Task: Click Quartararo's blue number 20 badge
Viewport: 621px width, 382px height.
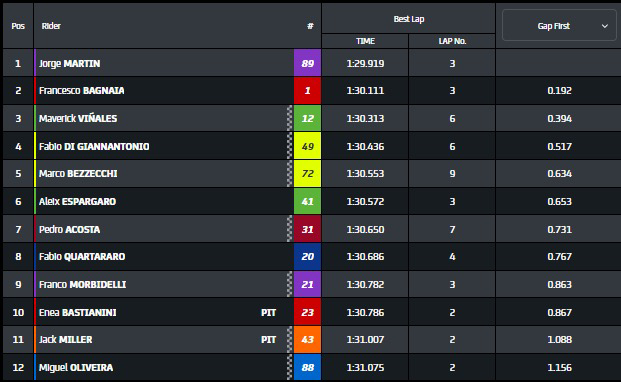Action: click(x=307, y=257)
